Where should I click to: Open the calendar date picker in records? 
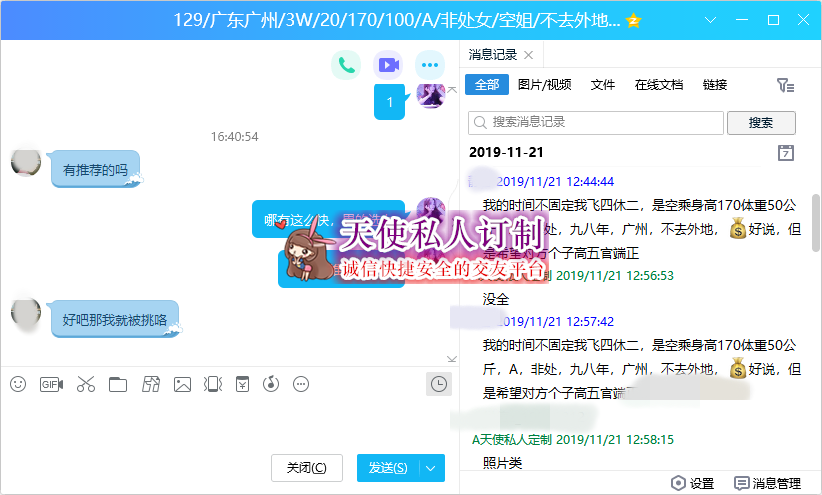coord(785,153)
